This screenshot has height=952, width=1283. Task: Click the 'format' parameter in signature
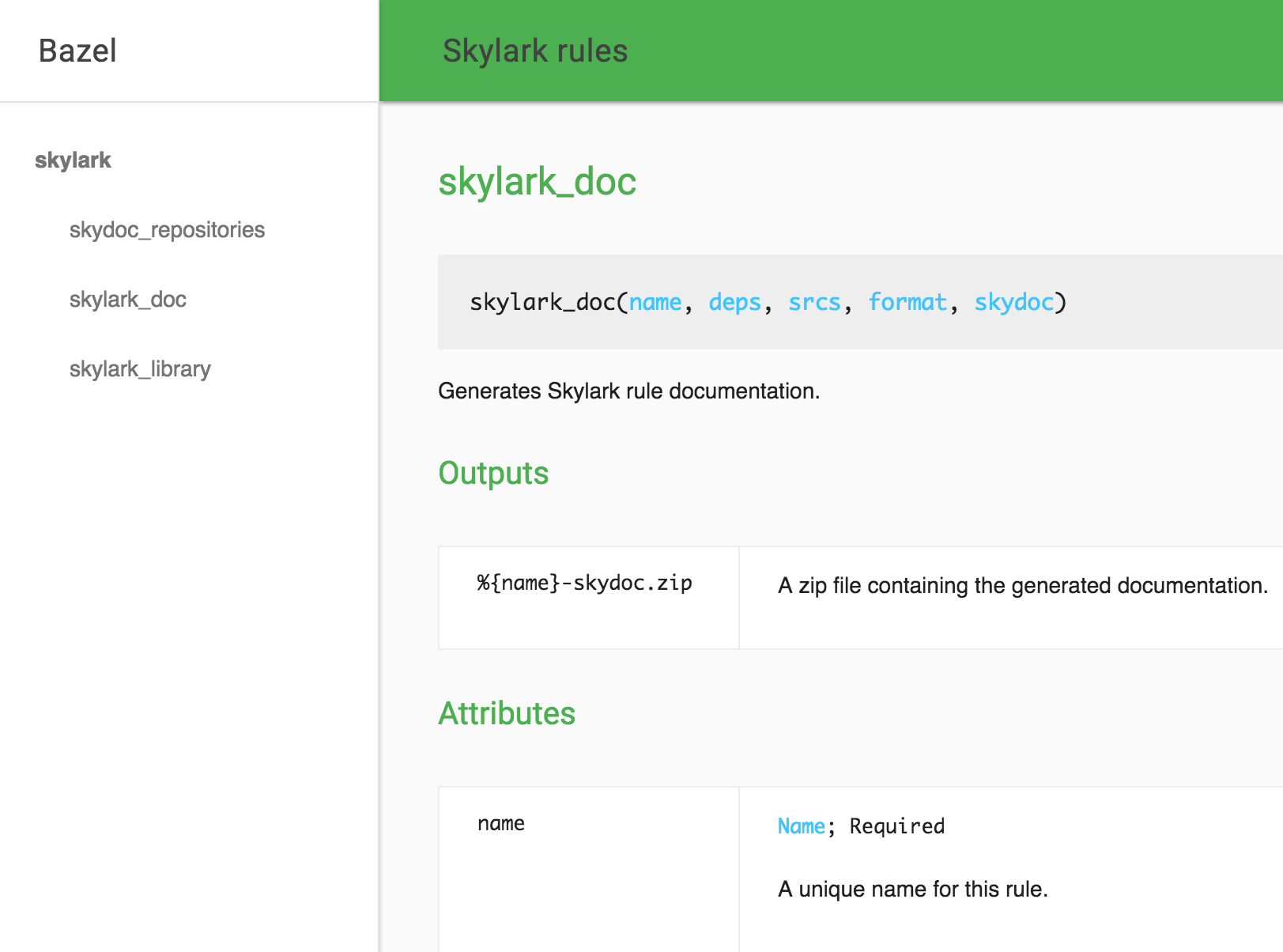(x=908, y=302)
